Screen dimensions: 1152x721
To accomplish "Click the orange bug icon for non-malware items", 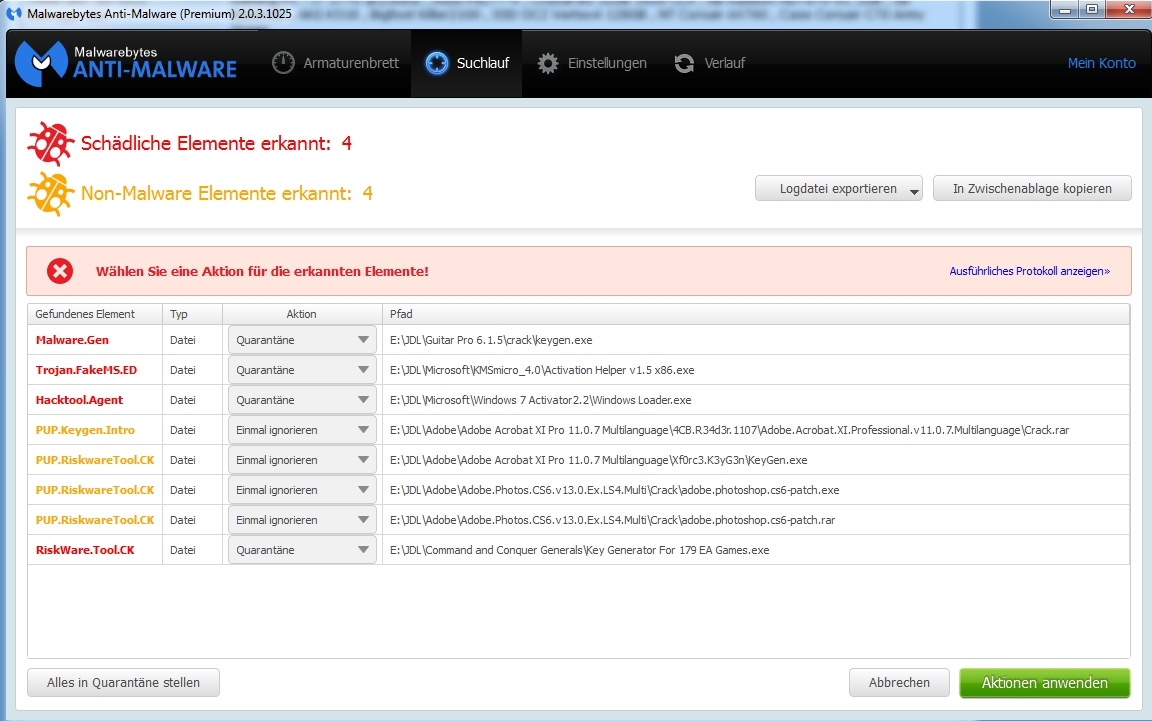I will pos(50,193).
